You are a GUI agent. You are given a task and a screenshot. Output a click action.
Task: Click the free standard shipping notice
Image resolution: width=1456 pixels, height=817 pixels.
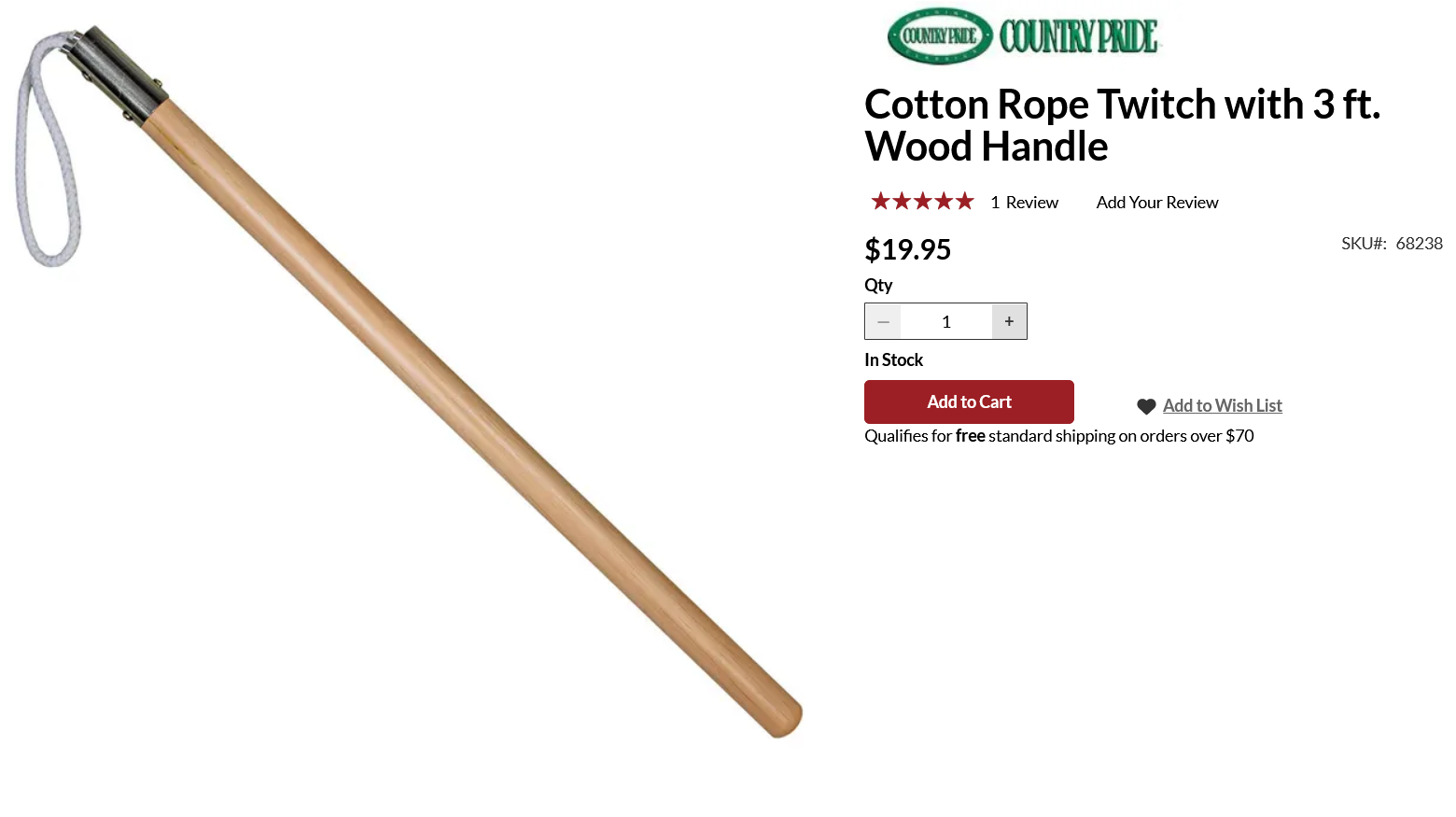pos(1059,436)
